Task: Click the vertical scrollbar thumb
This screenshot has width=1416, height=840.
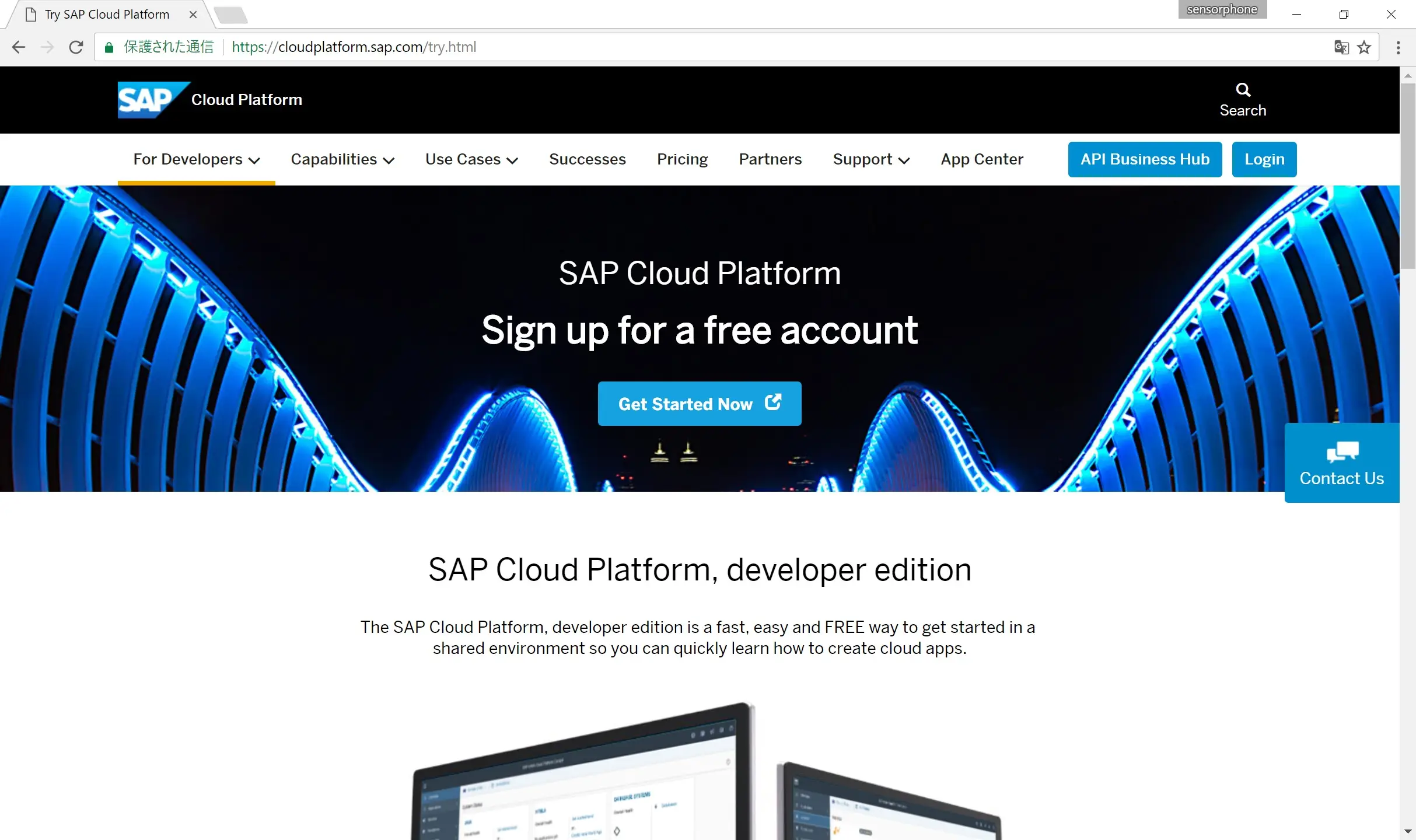Action: [x=1408, y=175]
